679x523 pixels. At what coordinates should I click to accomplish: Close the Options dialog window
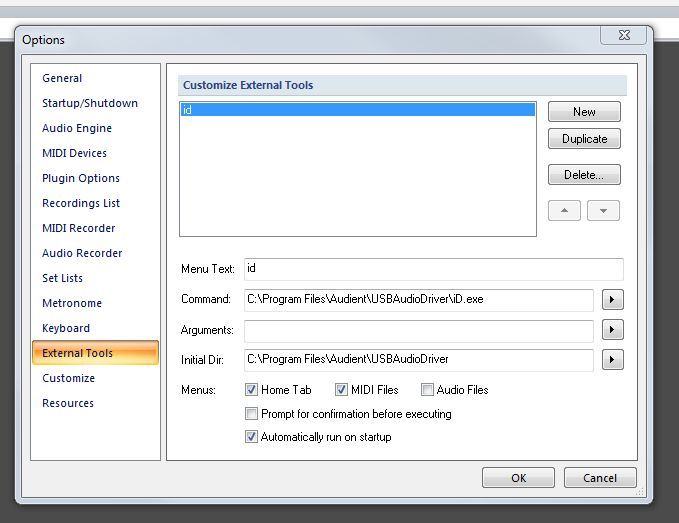click(624, 36)
